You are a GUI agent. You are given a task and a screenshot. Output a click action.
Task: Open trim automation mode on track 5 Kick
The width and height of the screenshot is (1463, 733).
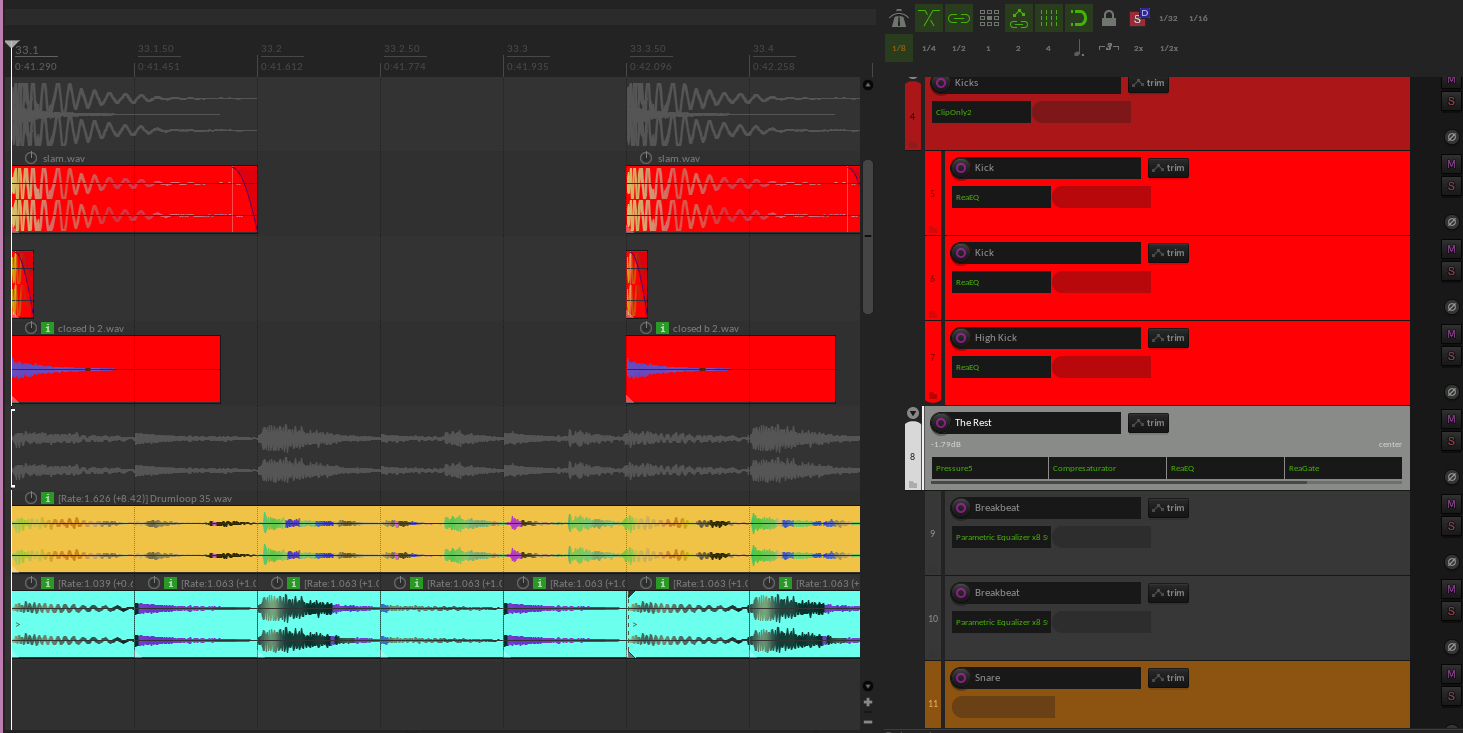[1168, 168]
